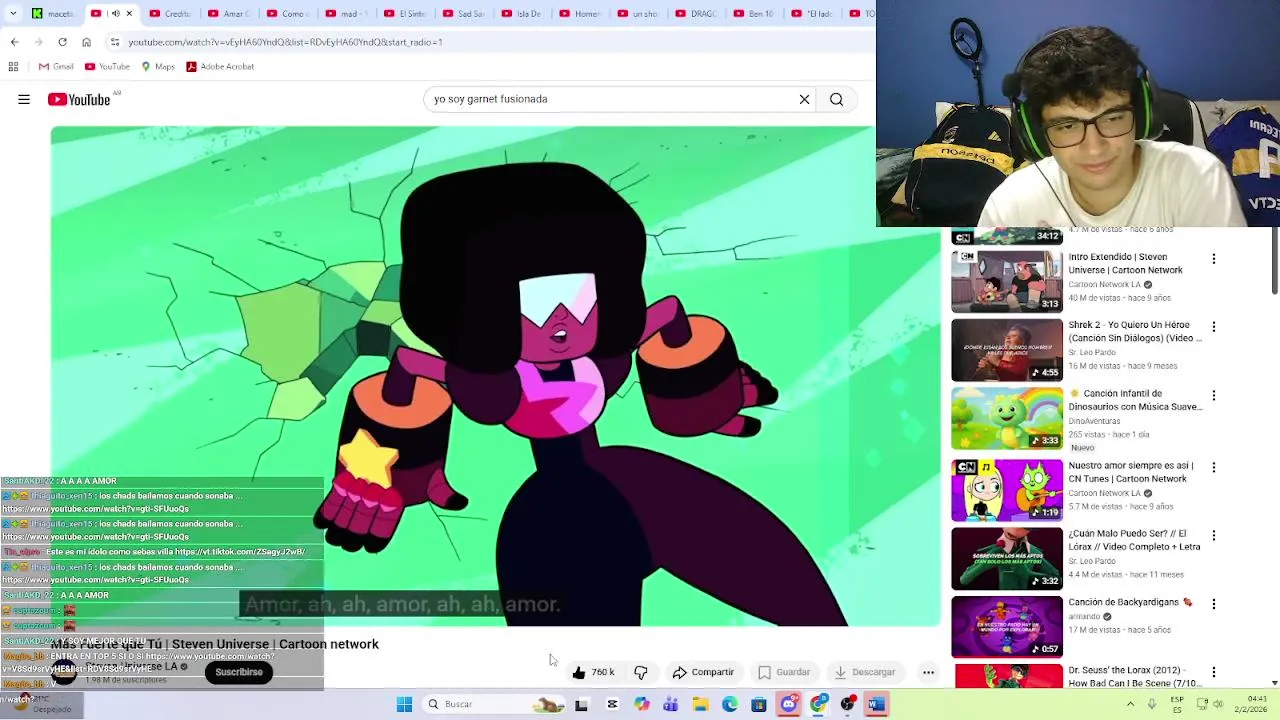Go back in browser history
The height and width of the screenshot is (720, 1280).
click(x=15, y=42)
